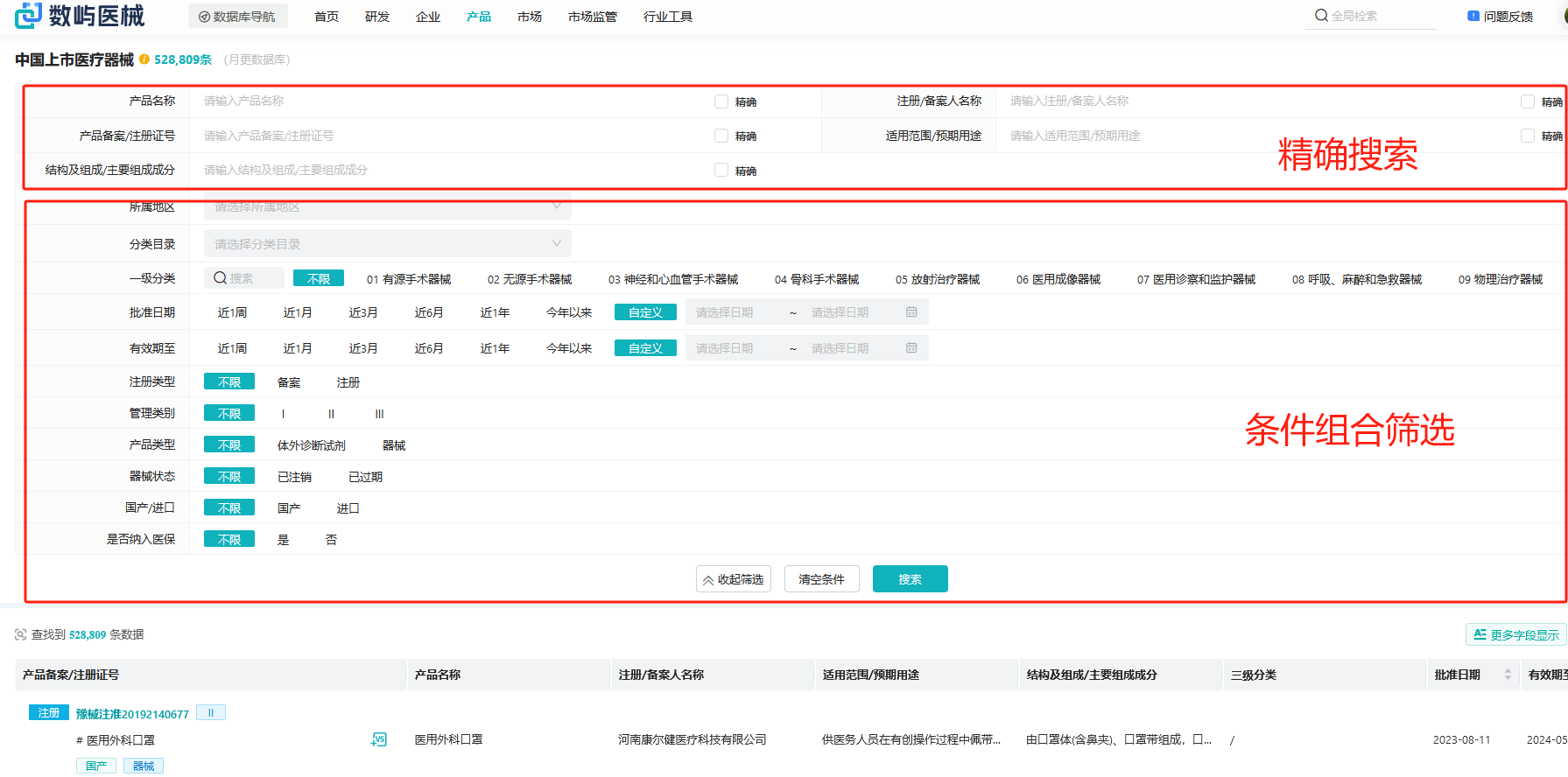Open the 分类目录 dropdown
This screenshot has width=1568, height=777.
pos(387,243)
